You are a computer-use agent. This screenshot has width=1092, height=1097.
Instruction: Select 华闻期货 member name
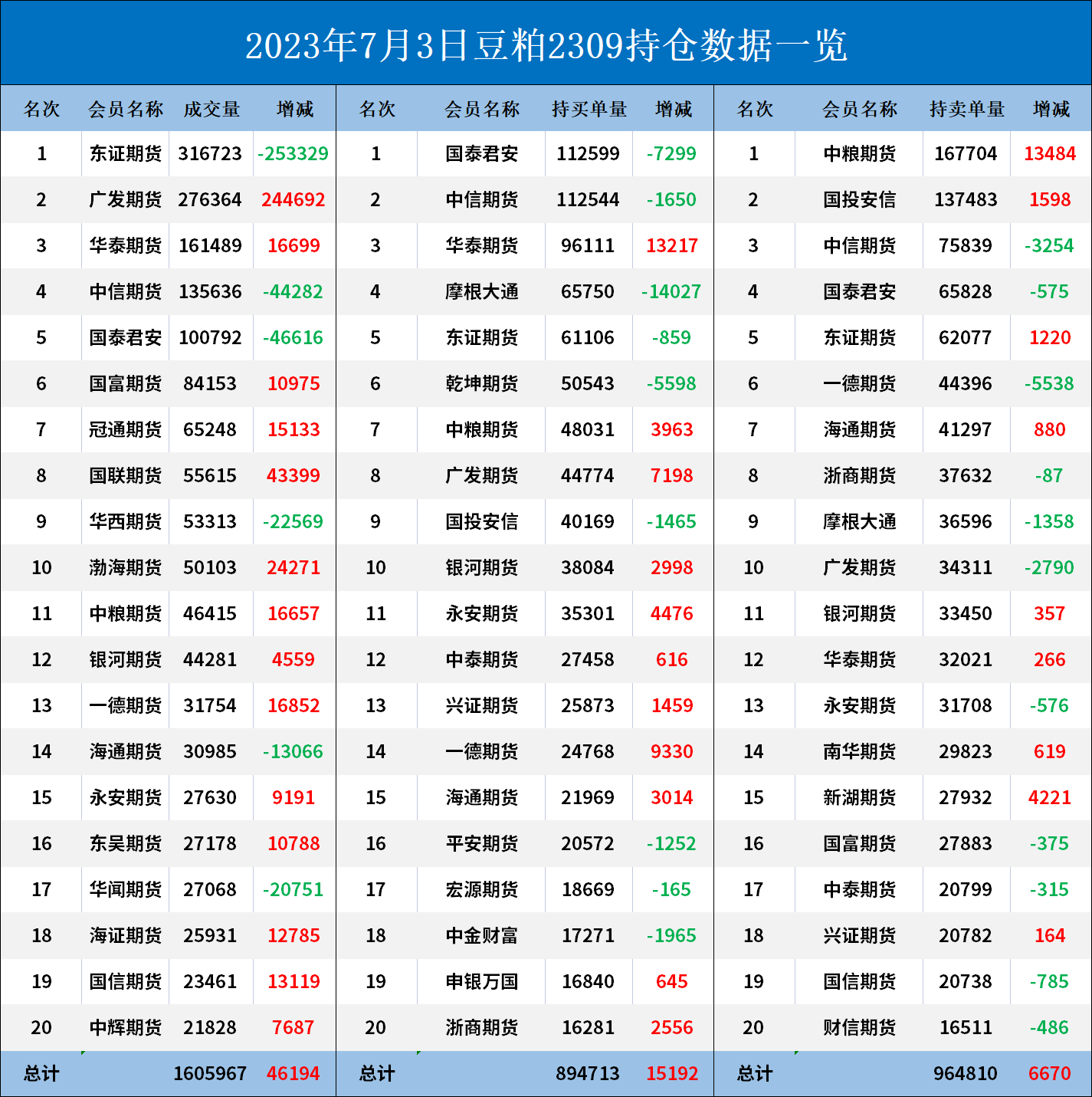coord(126,890)
